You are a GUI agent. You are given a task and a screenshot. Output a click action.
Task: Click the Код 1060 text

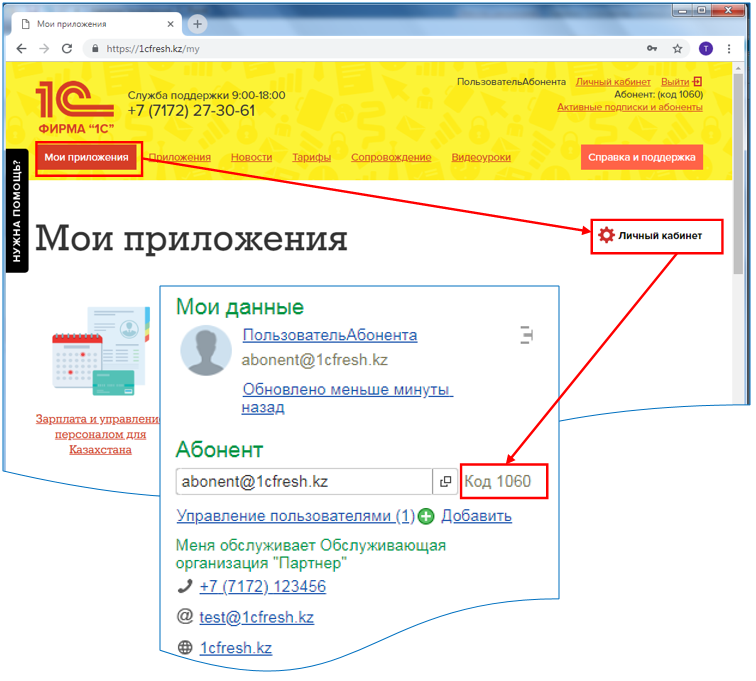tap(498, 481)
